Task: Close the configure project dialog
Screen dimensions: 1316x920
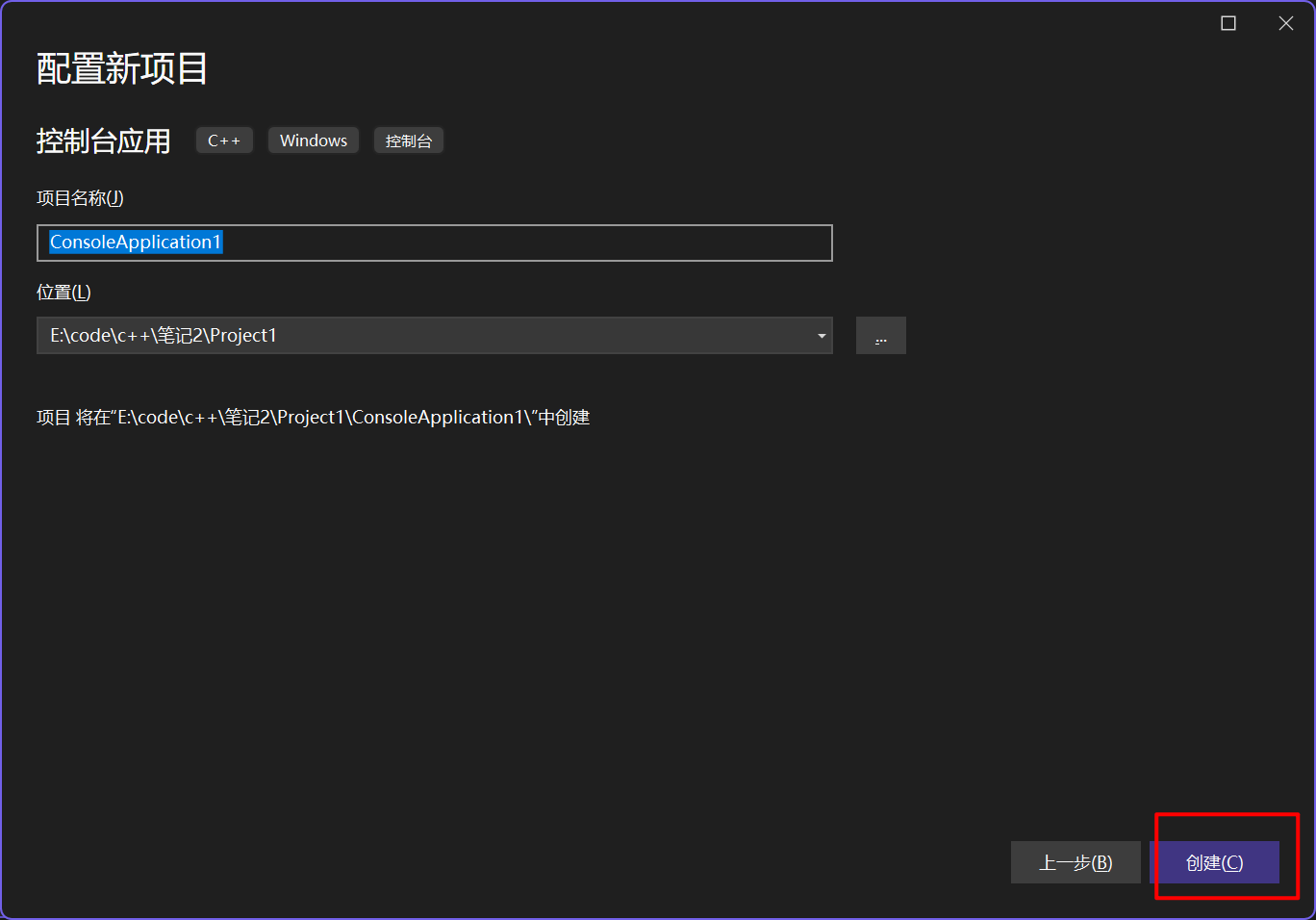Action: click(1285, 23)
